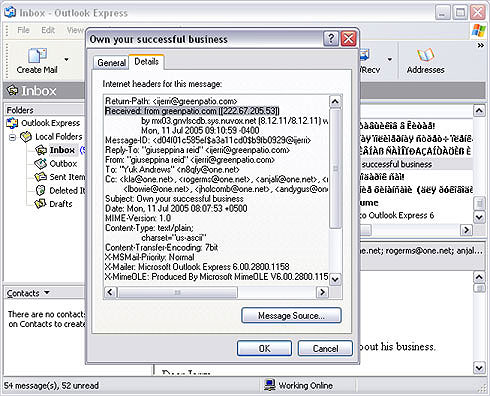Click the Outlook Express title bar icon

point(10,12)
